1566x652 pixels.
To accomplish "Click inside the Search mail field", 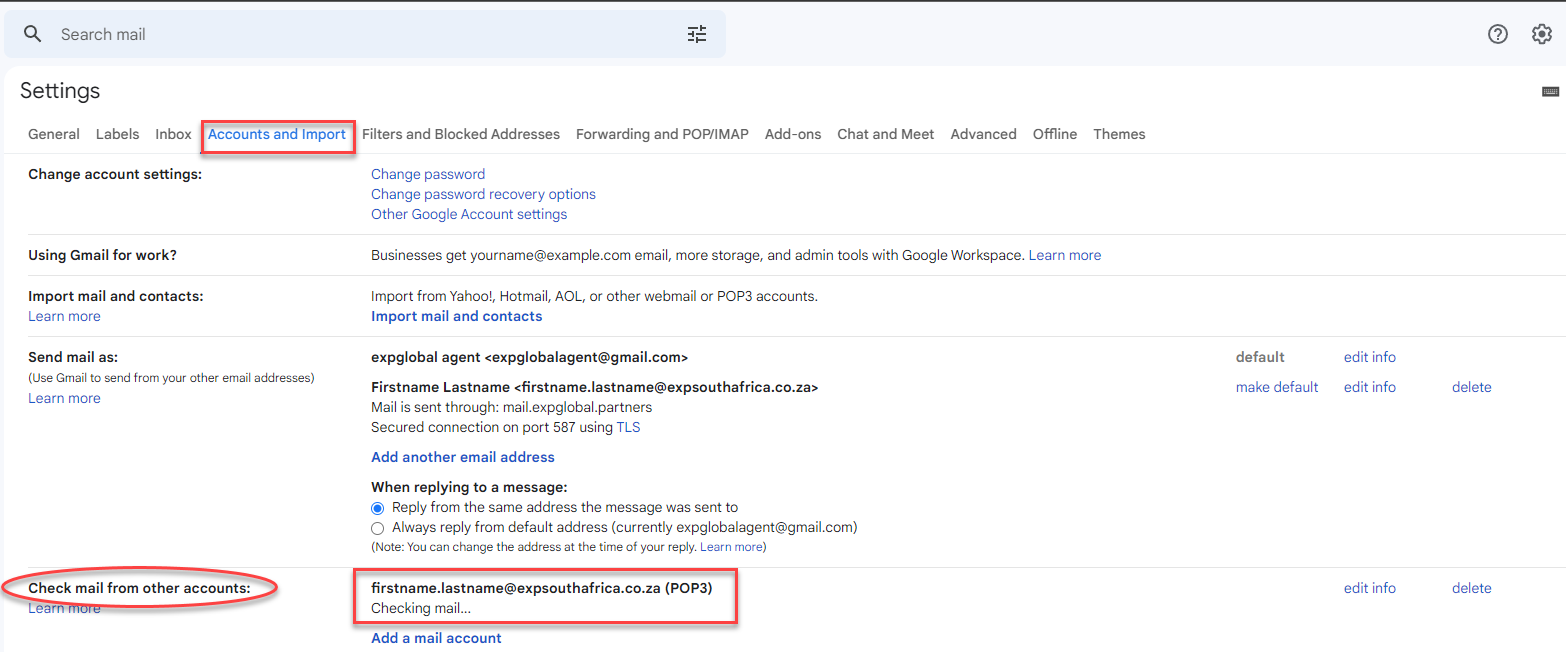I will [x=360, y=34].
